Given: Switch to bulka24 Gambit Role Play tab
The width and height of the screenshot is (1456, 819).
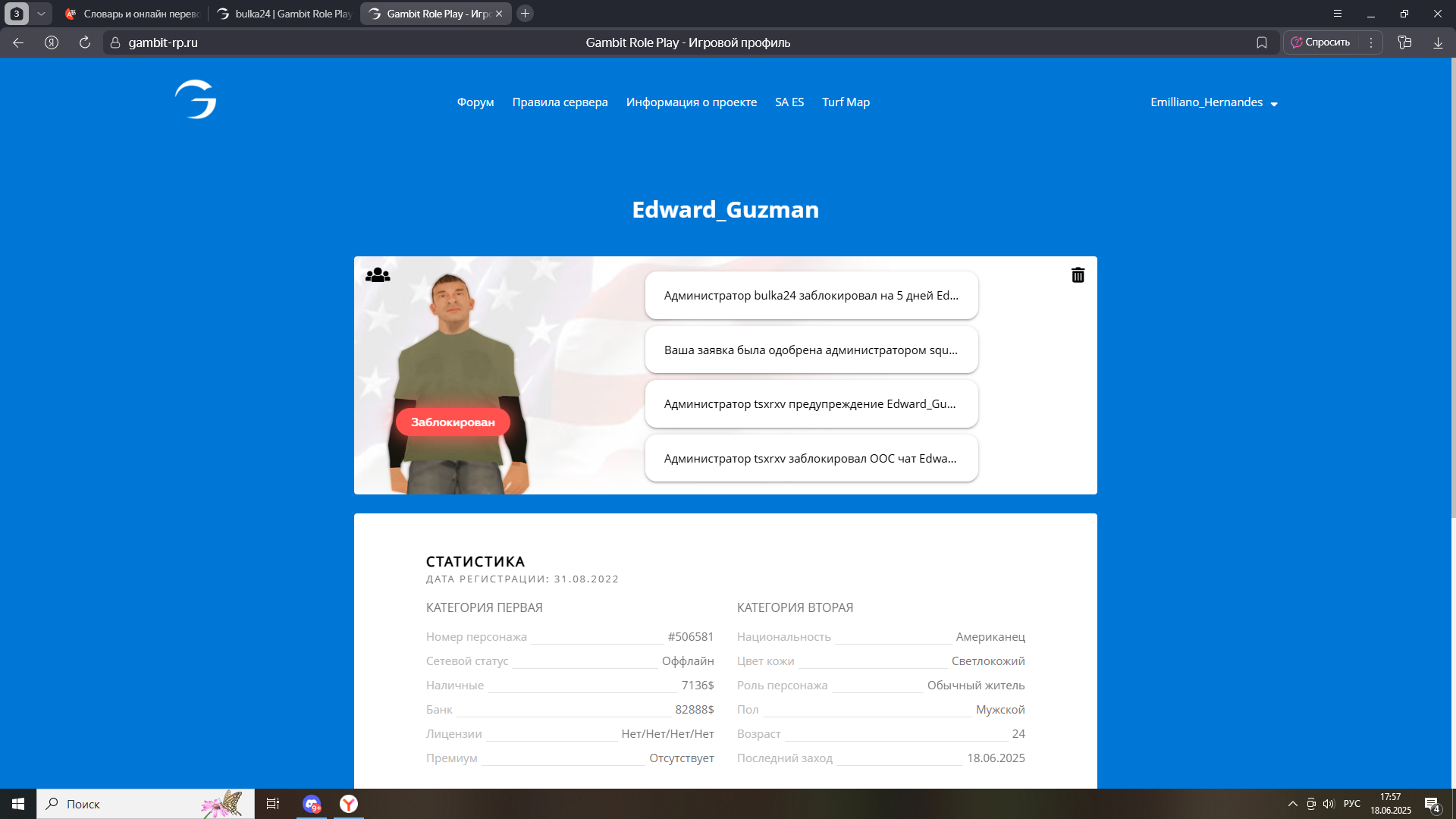Looking at the screenshot, I should click(284, 14).
